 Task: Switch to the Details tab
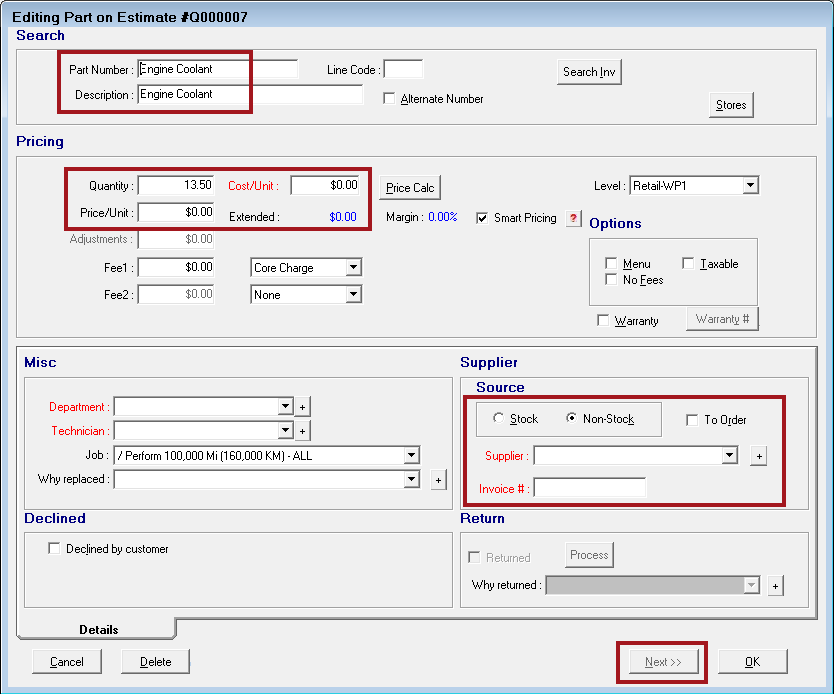pos(98,630)
